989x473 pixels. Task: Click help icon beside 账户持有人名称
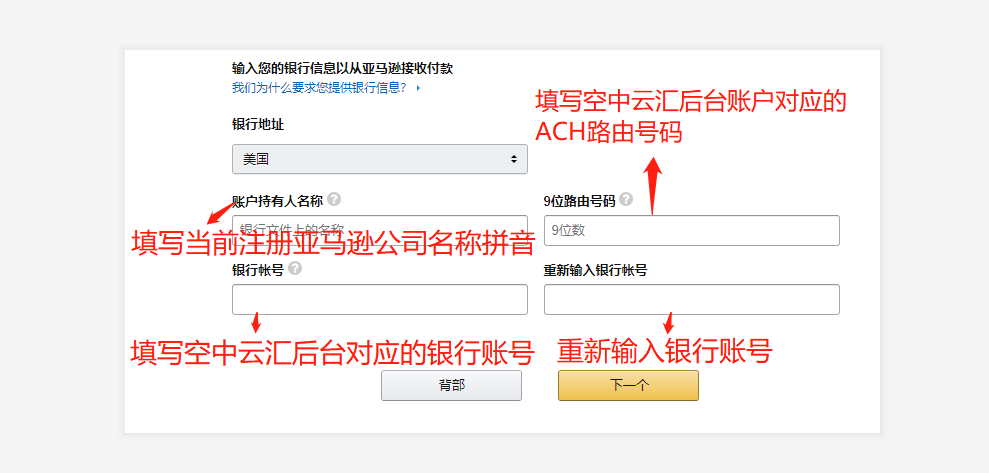point(334,199)
